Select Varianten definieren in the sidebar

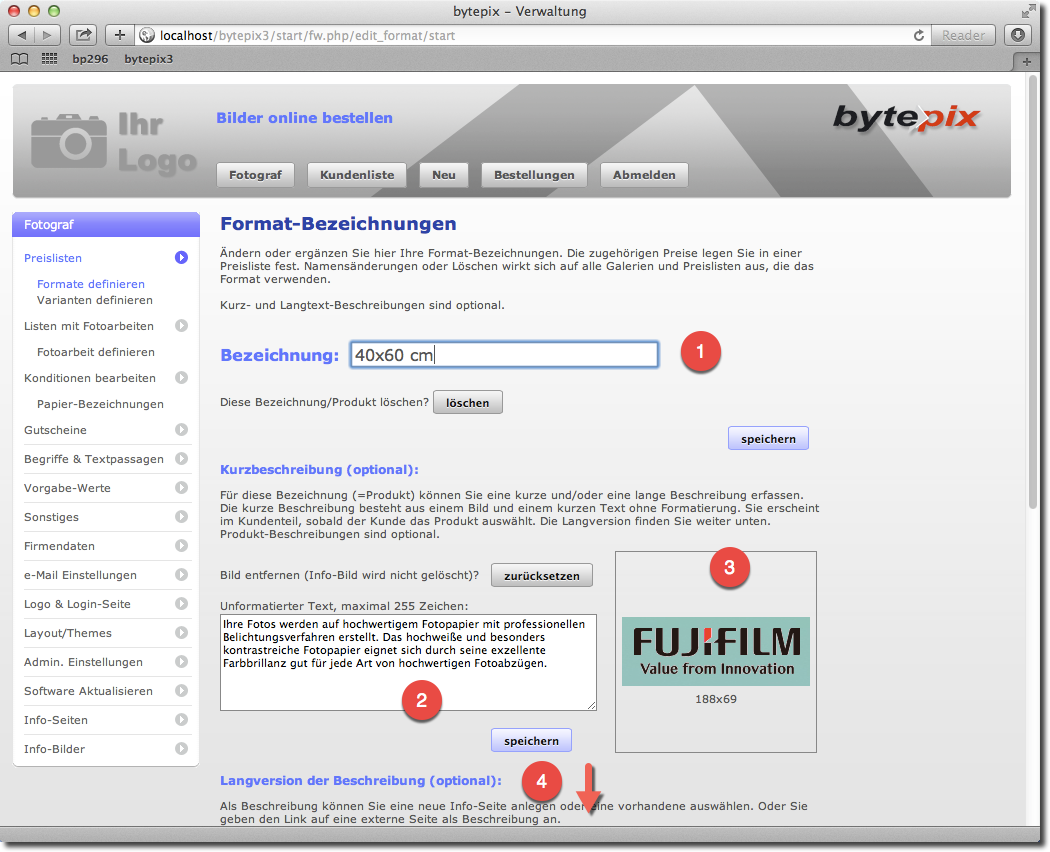click(x=95, y=300)
